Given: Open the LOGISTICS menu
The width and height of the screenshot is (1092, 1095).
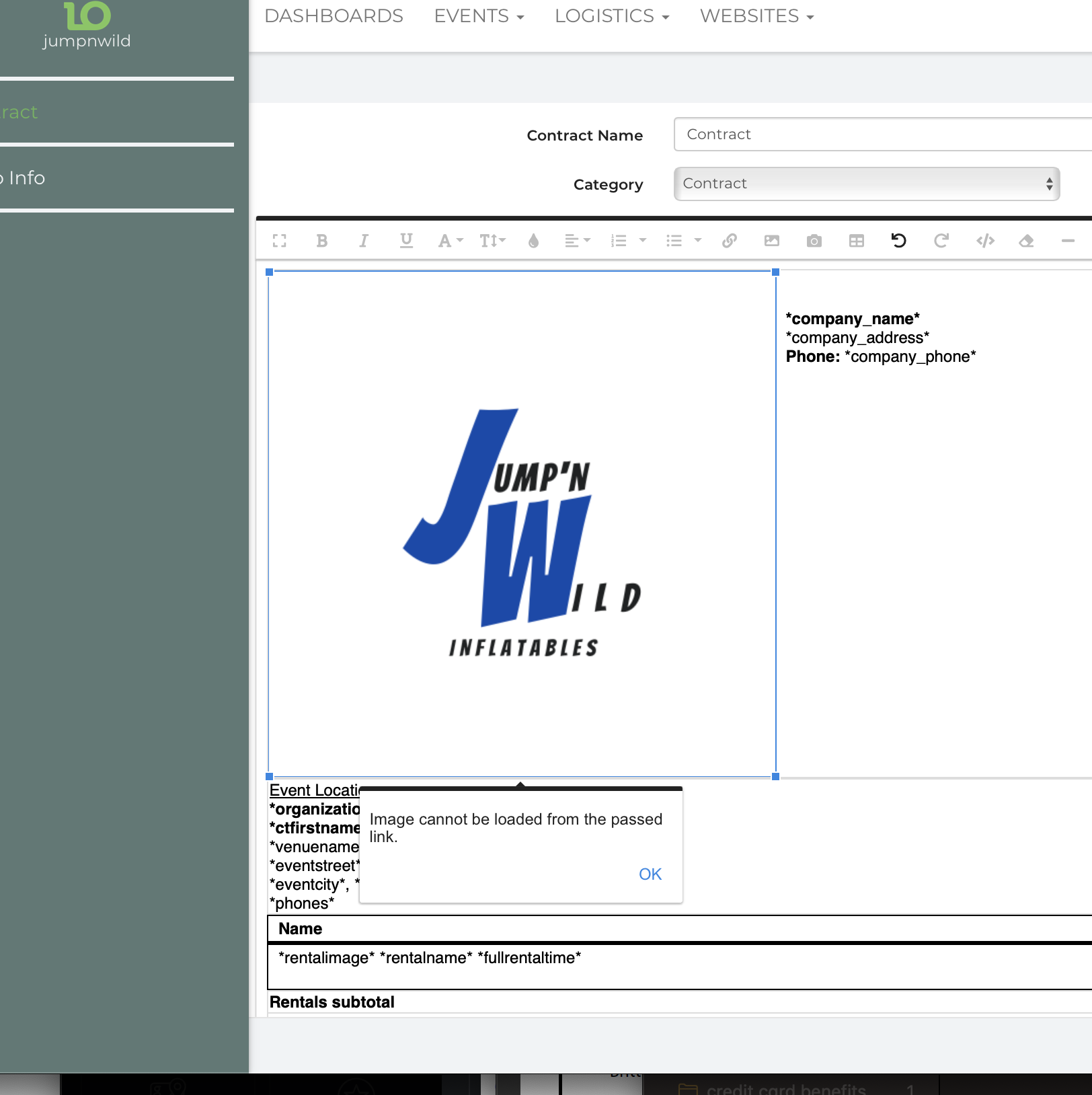Looking at the screenshot, I should (611, 16).
